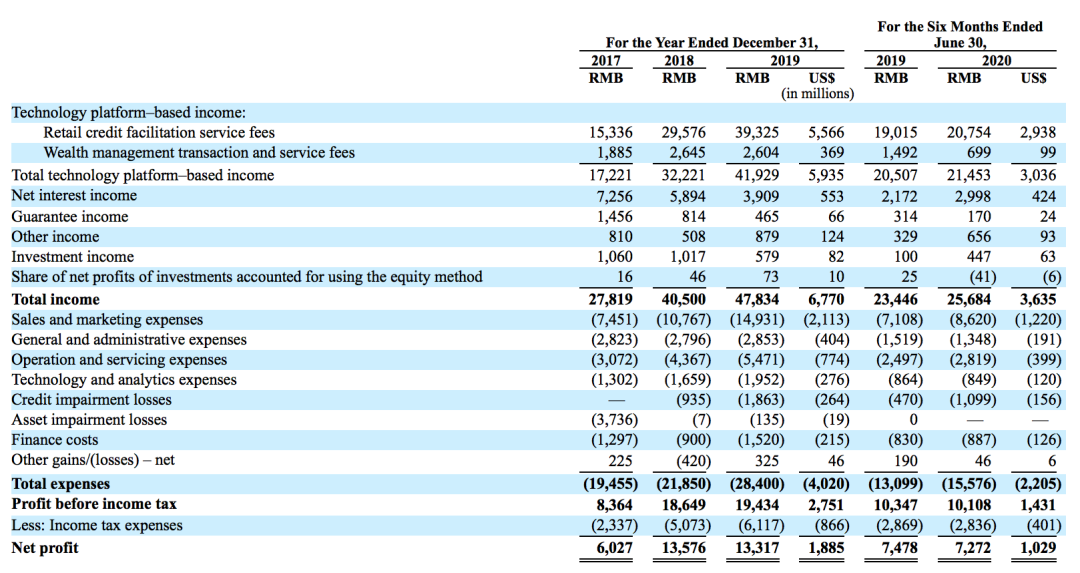1080x573 pixels.
Task: Click profit before tax value 10,347
Action: (x=895, y=503)
